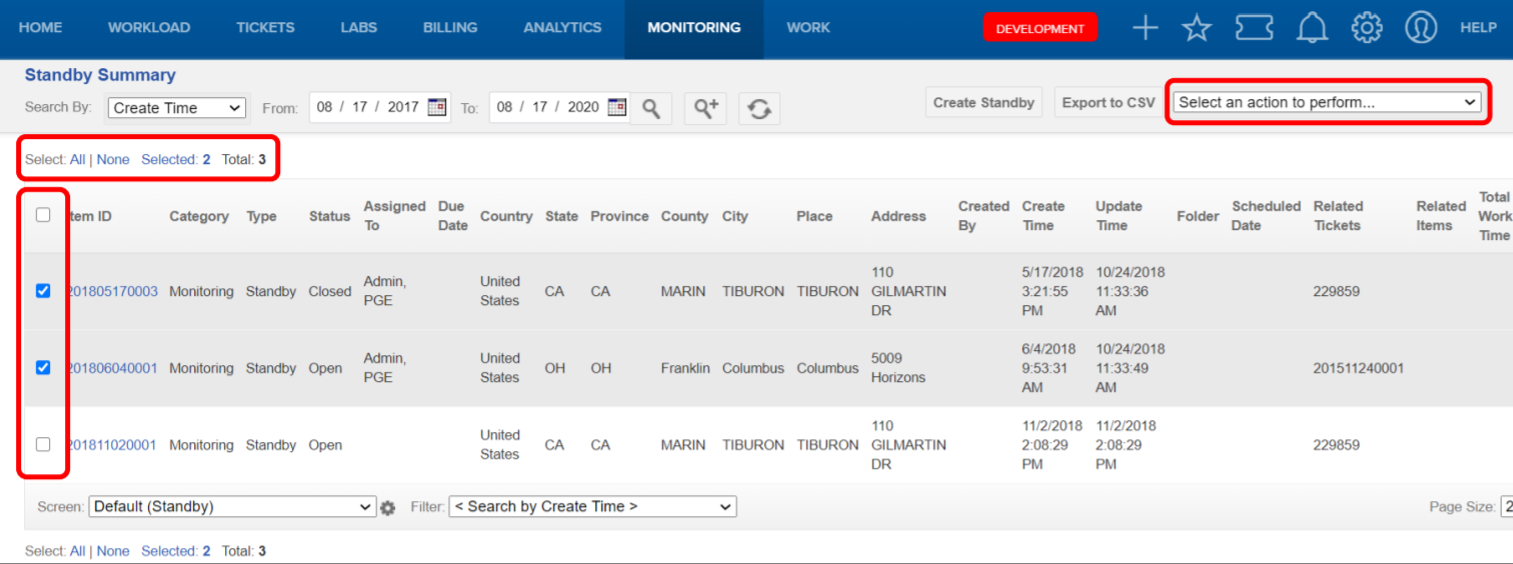Image resolution: width=1513 pixels, height=564 pixels.
Task: Open calendar picker for From date
Action: [x=436, y=107]
